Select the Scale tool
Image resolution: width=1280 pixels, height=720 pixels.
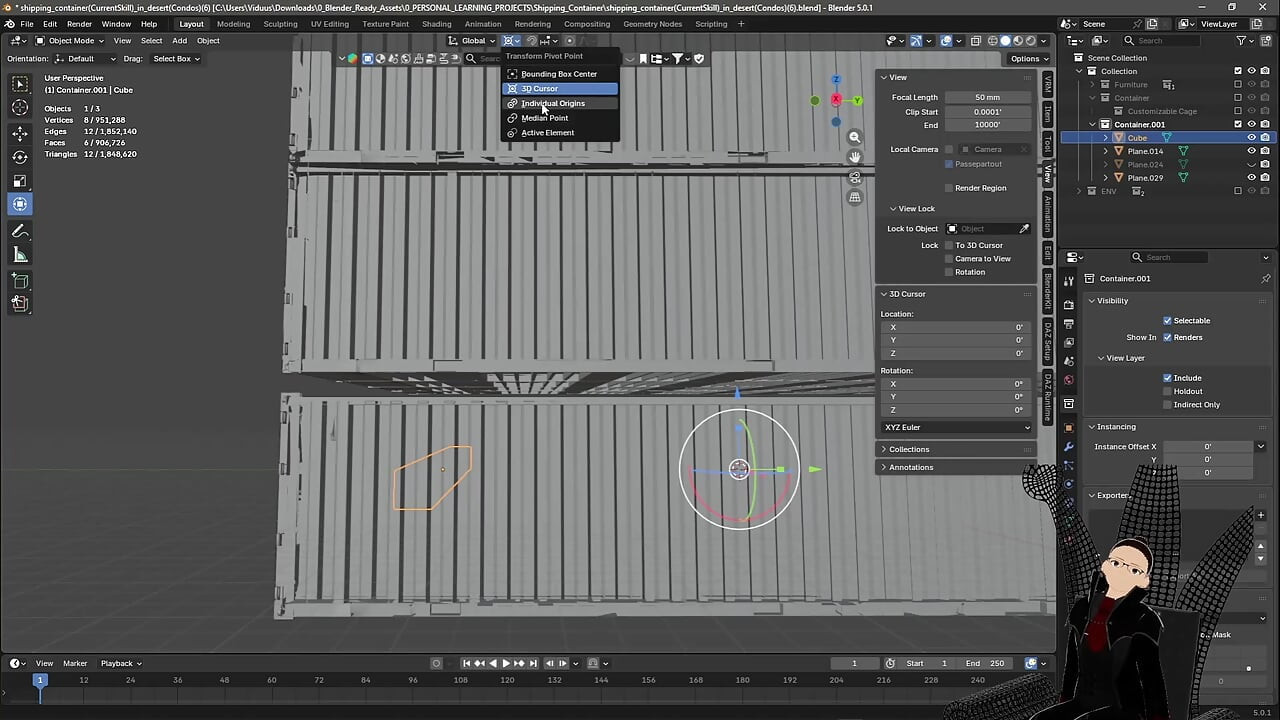[x=20, y=181]
